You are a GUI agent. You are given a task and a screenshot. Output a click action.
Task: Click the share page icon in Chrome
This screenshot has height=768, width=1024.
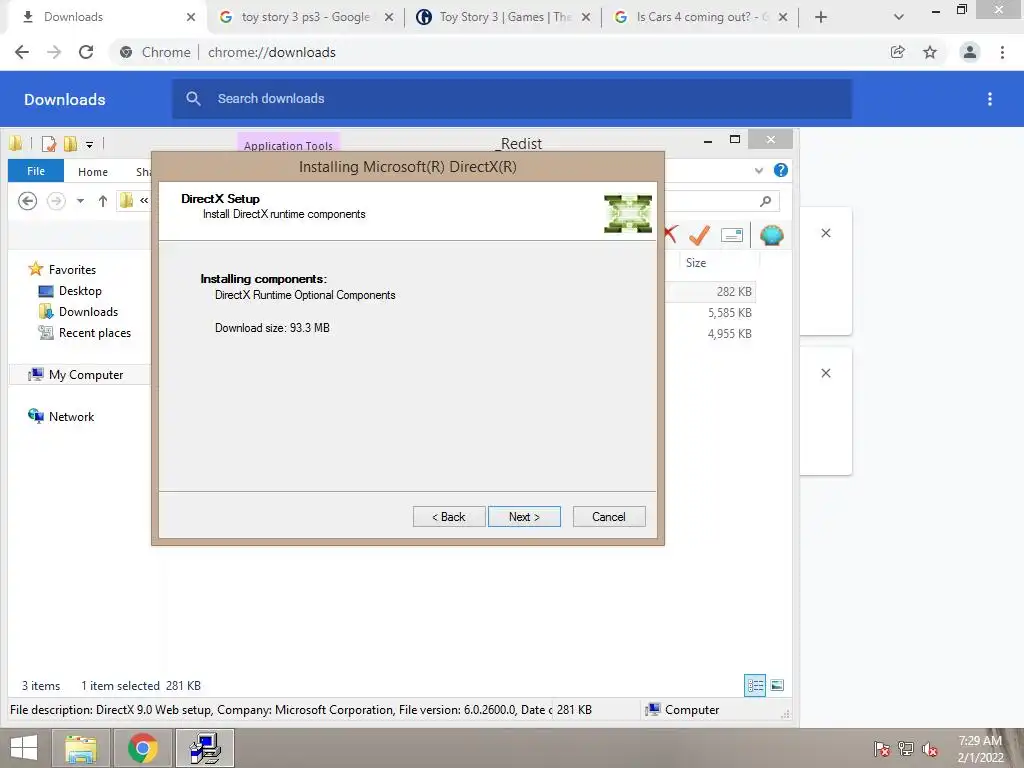pos(898,52)
